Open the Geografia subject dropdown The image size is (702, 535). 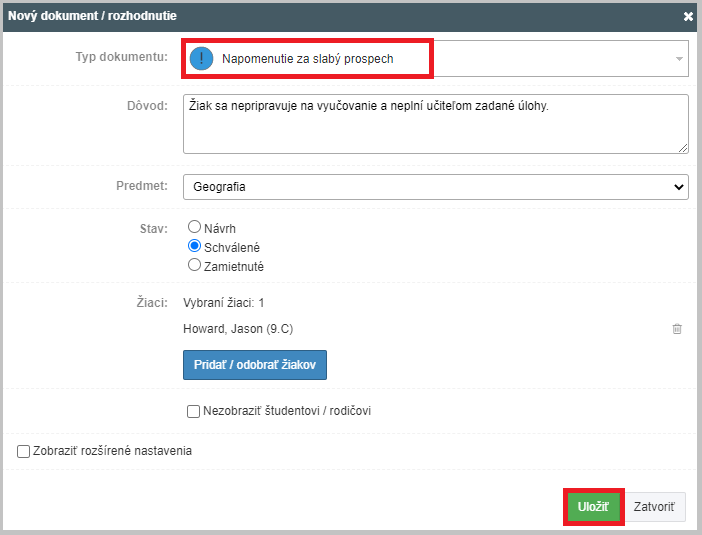tap(436, 187)
